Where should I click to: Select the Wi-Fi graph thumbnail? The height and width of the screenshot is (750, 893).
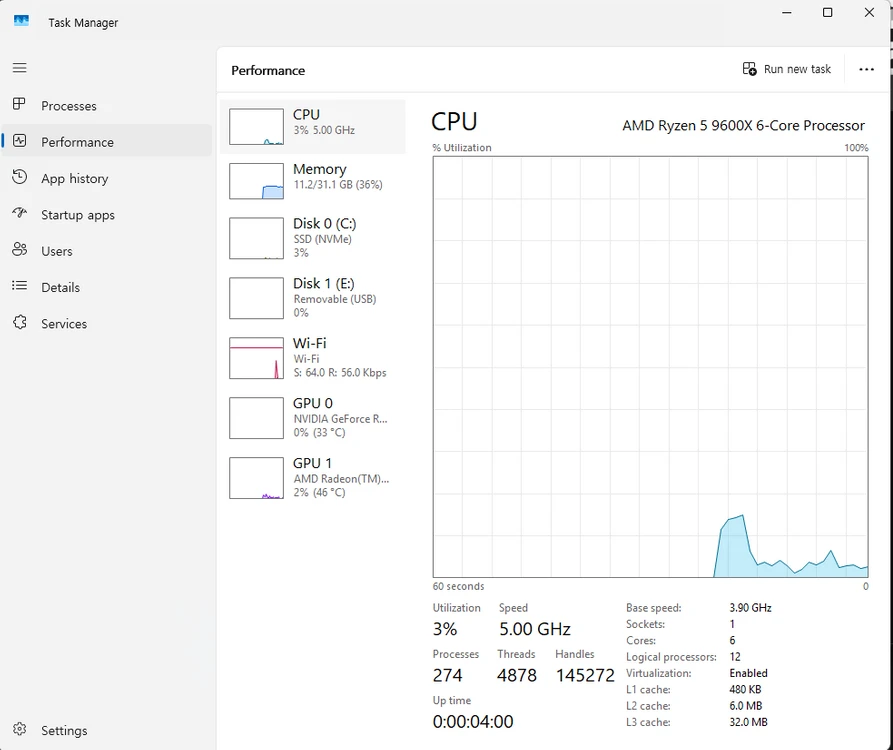click(x=256, y=358)
